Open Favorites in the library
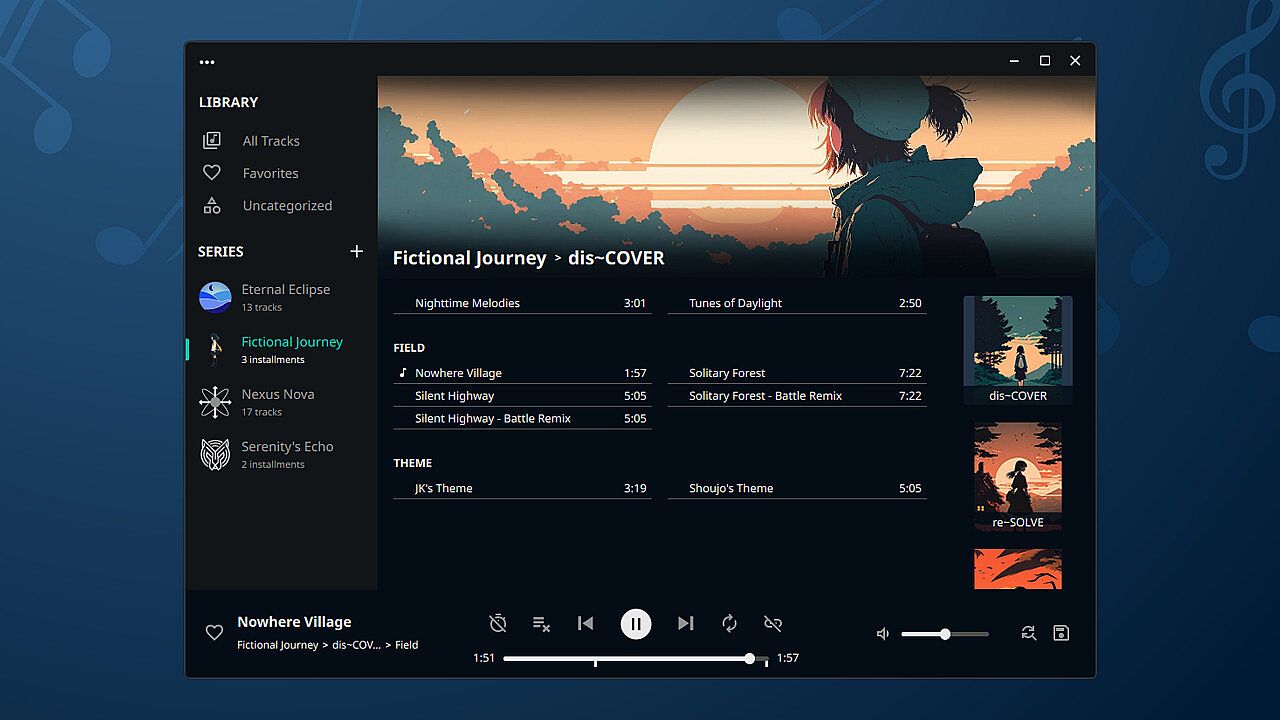This screenshot has height=720, width=1280. click(x=270, y=173)
